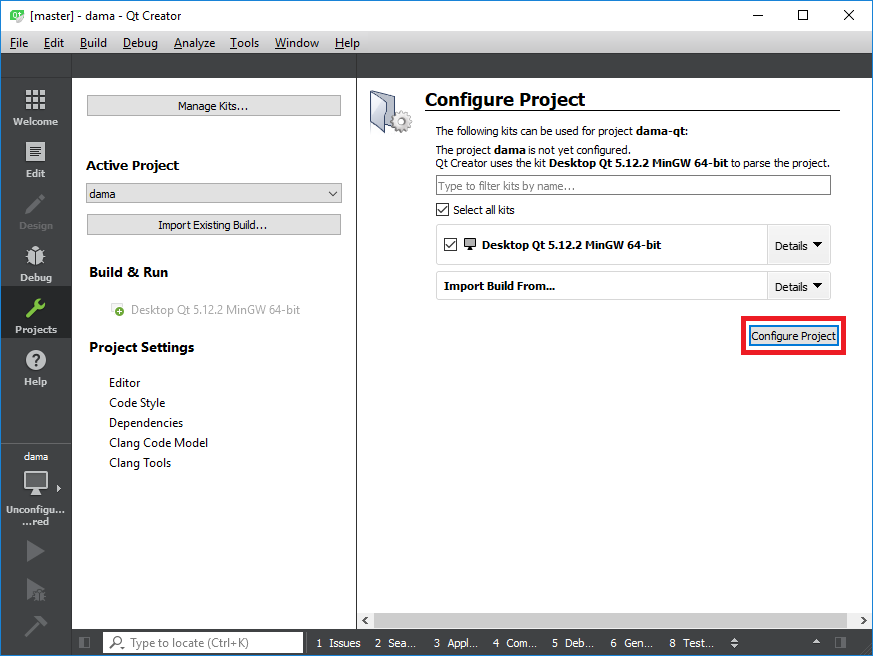Open Editor project settings
The height and width of the screenshot is (656, 873).
[x=125, y=383]
